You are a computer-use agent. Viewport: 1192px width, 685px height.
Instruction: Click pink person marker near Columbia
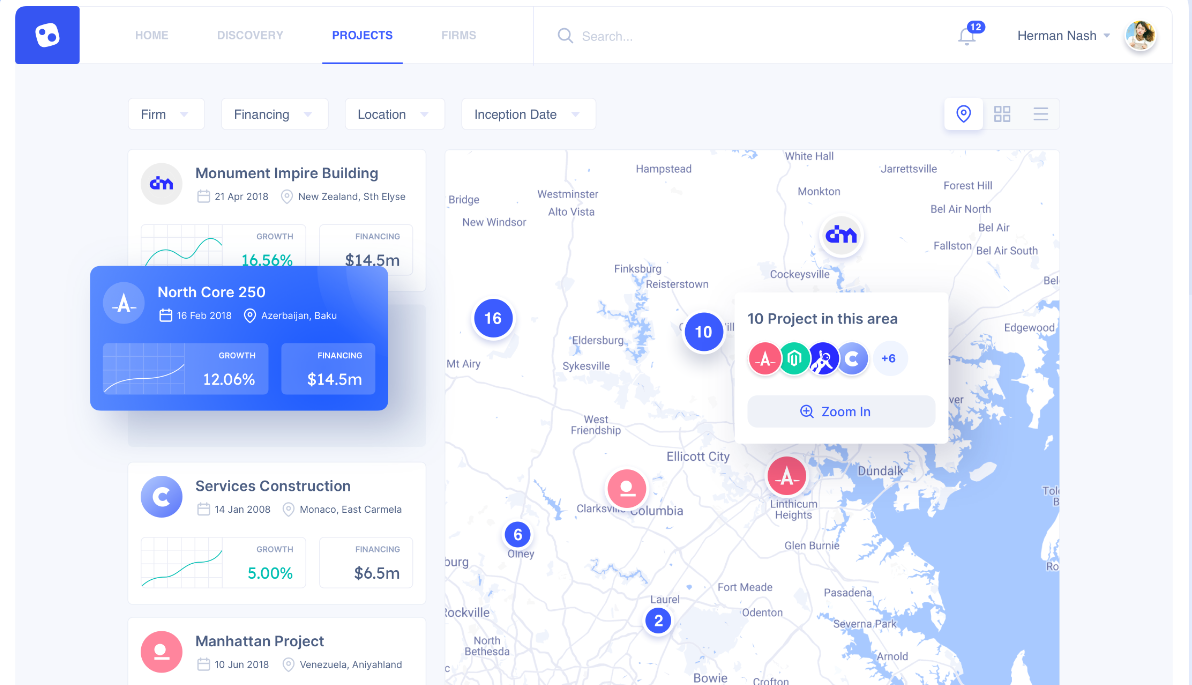tap(626, 488)
